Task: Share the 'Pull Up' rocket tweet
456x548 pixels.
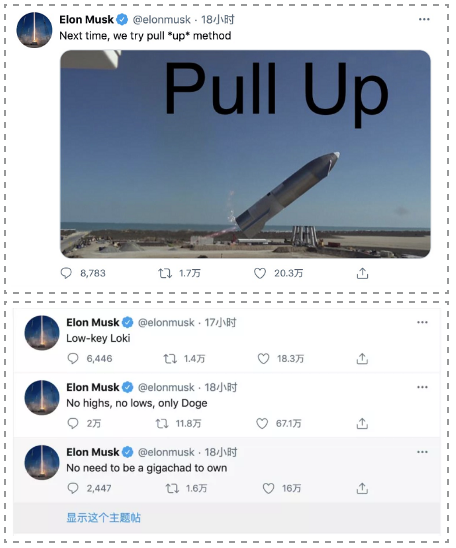Action: pyautogui.click(x=362, y=273)
